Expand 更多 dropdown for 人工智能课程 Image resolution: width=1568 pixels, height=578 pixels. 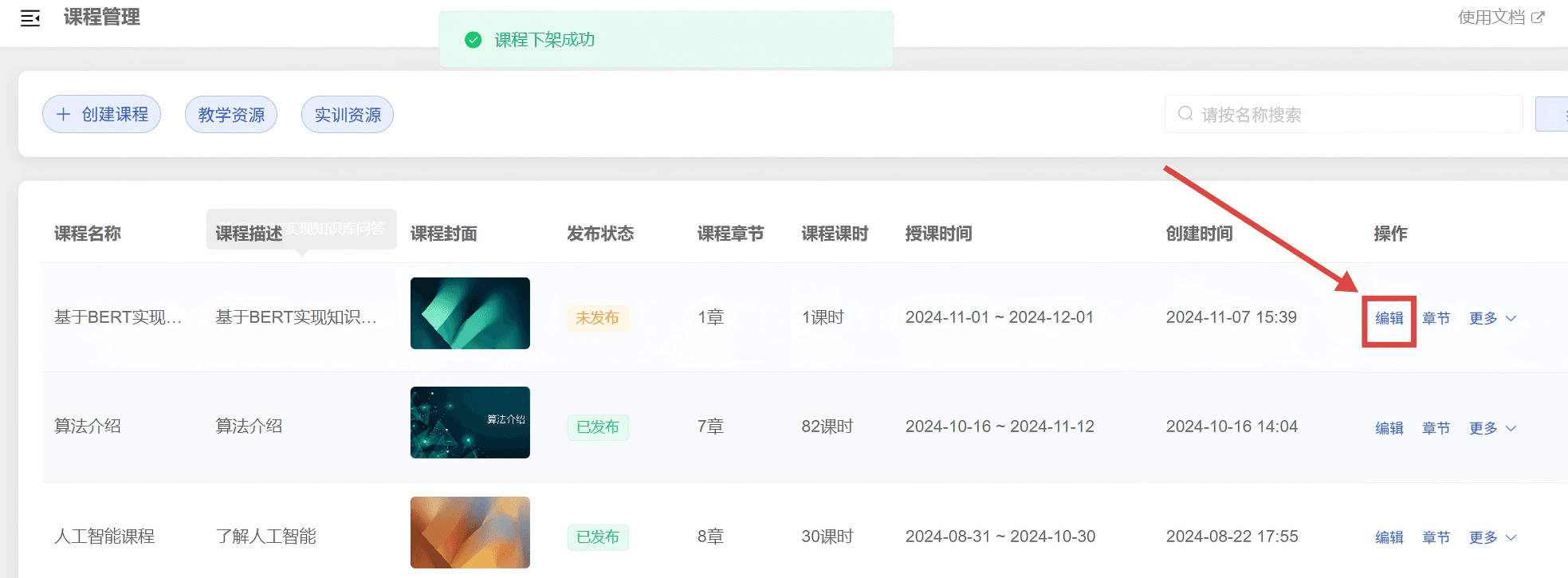[1491, 537]
